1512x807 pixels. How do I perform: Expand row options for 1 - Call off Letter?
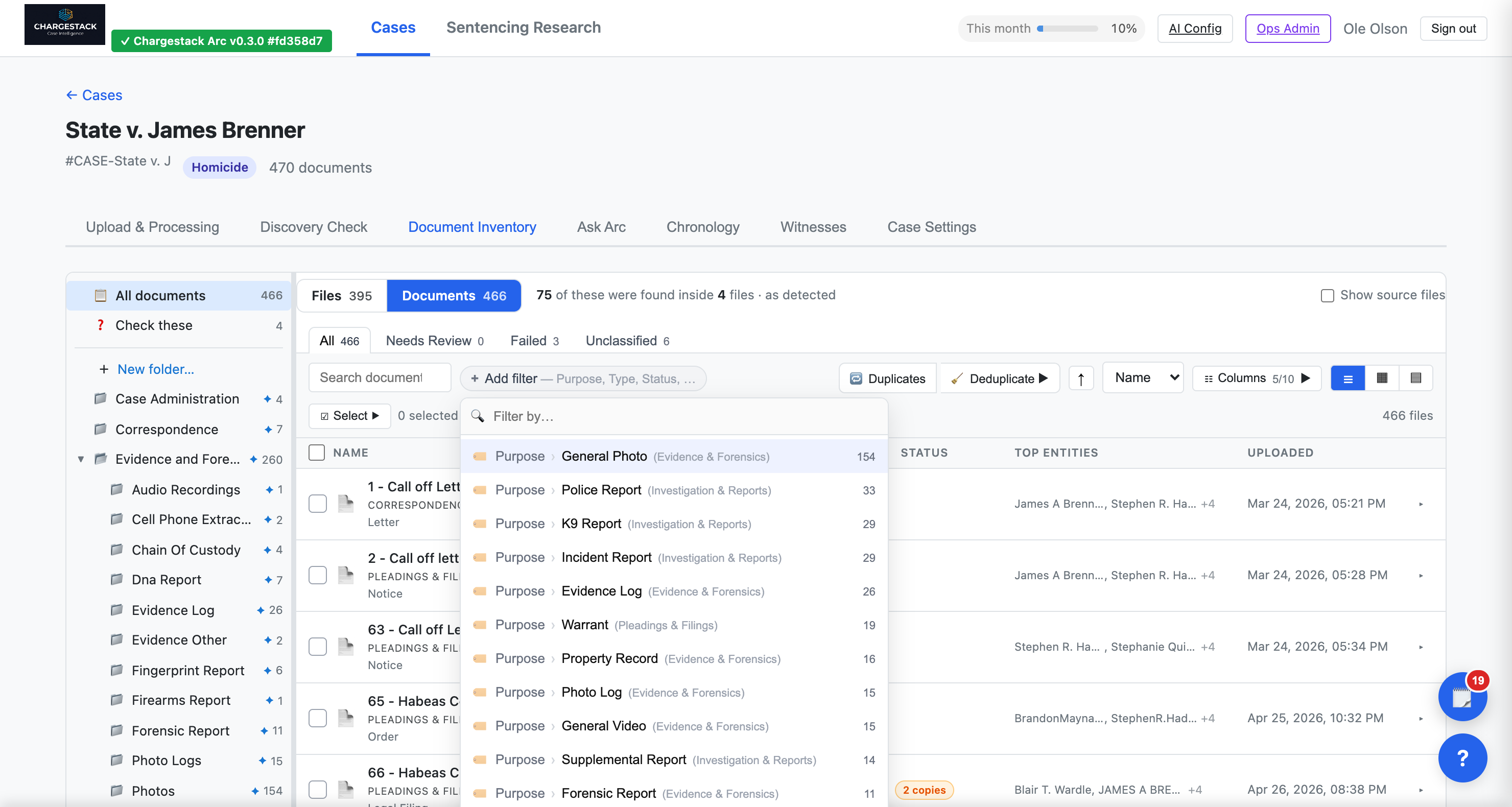pos(1421,504)
